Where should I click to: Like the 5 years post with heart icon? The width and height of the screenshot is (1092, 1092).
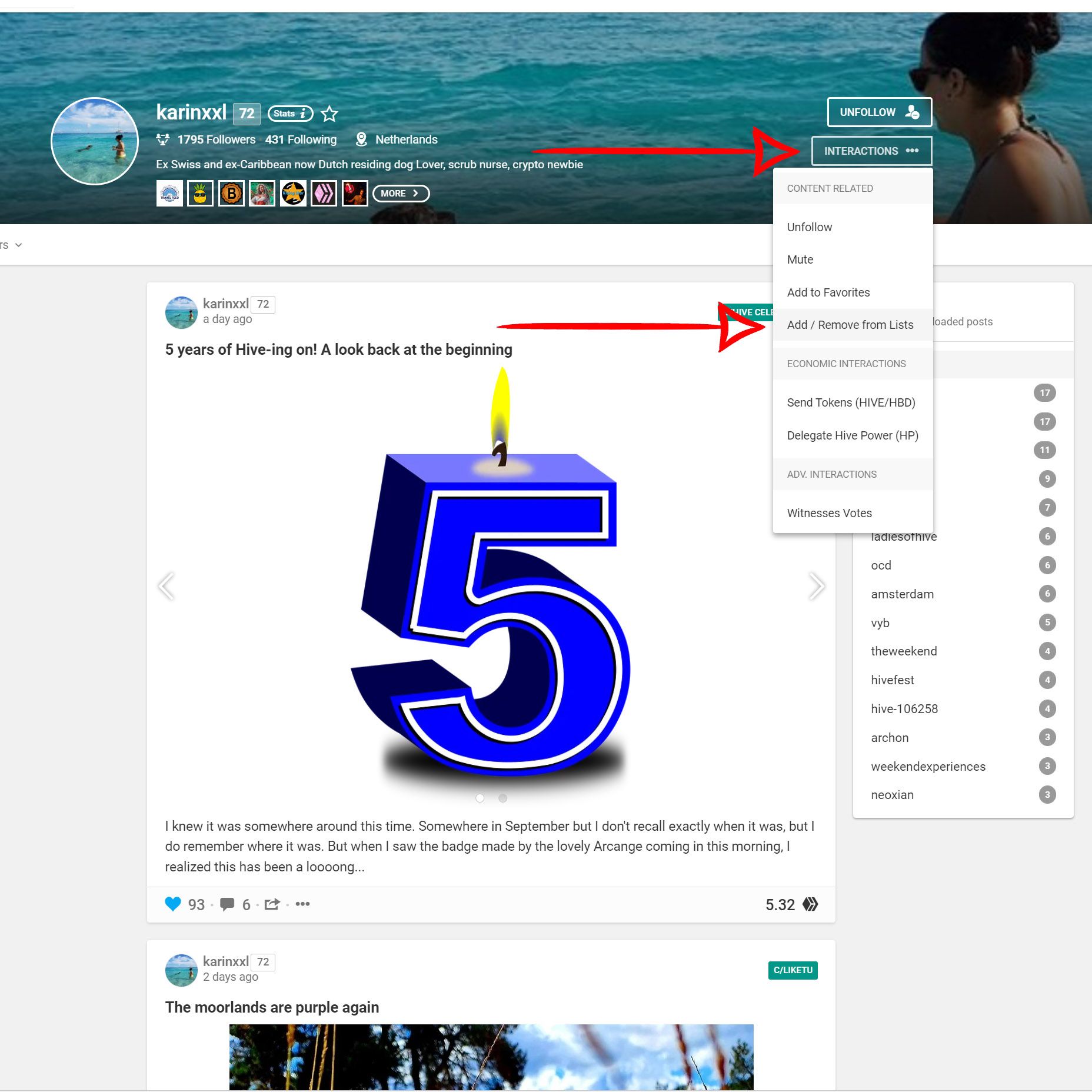tap(173, 904)
